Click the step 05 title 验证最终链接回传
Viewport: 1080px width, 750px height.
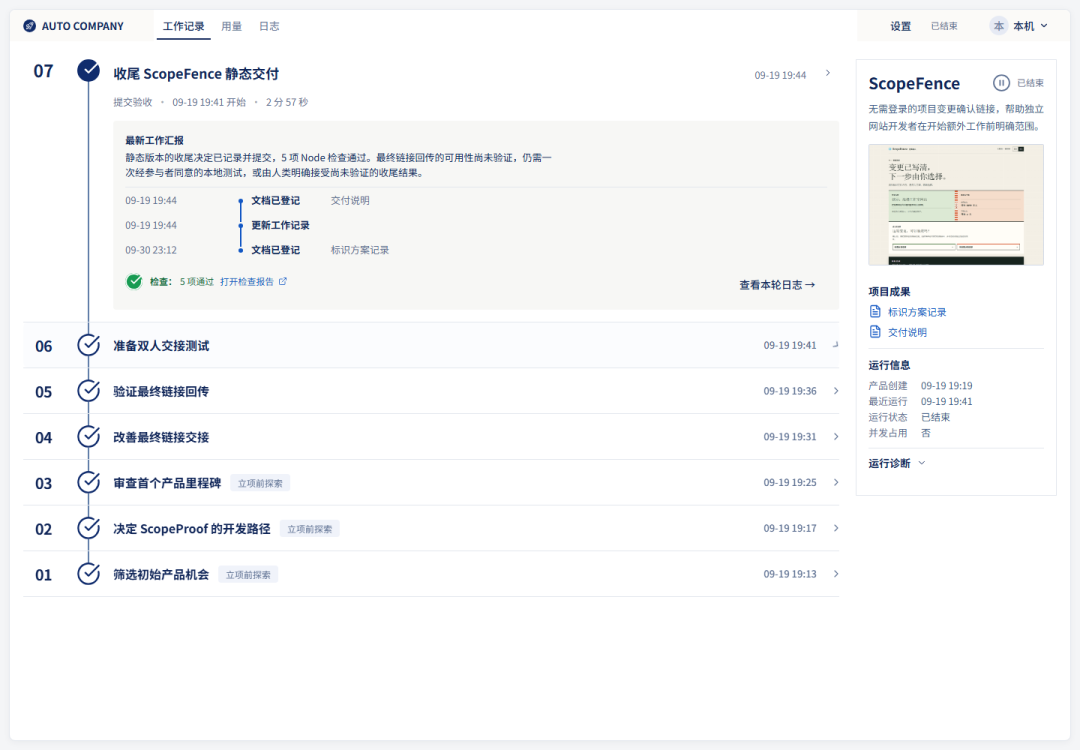161,391
